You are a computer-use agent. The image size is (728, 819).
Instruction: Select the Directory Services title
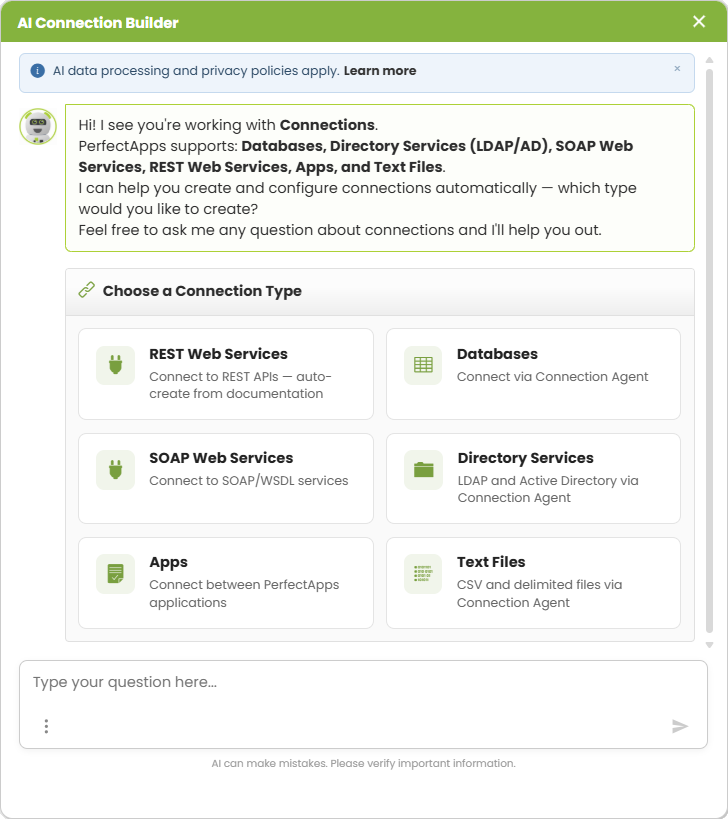click(525, 458)
